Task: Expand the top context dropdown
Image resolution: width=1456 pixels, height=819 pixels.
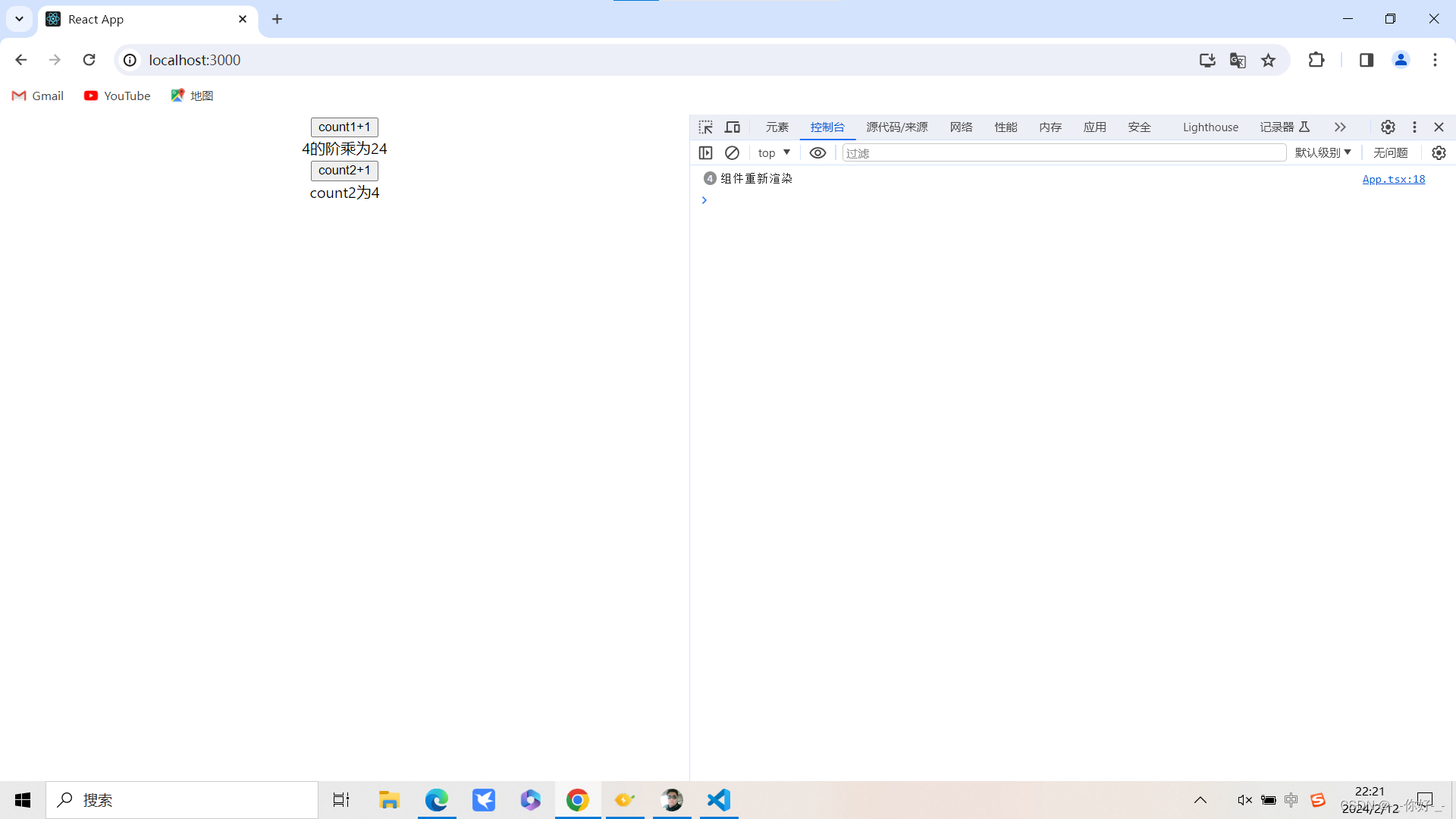Action: 773,152
